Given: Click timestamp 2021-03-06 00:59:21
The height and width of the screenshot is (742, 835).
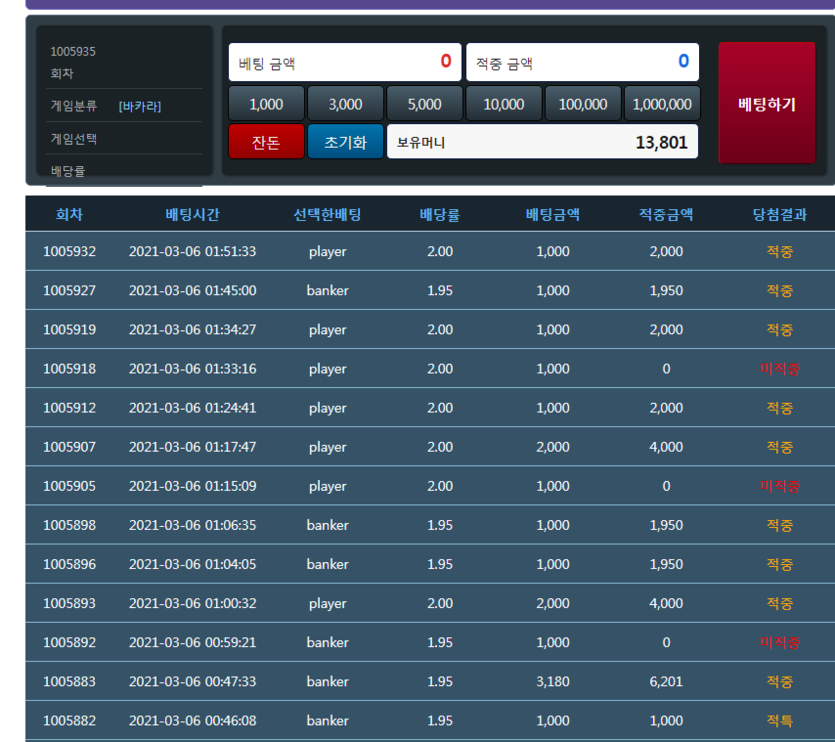Looking at the screenshot, I should click(192, 642).
